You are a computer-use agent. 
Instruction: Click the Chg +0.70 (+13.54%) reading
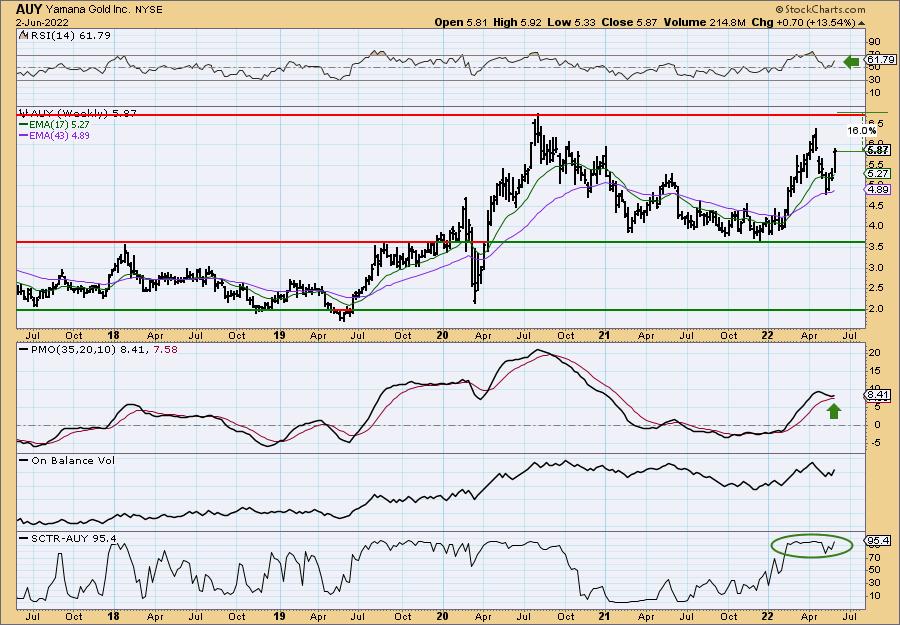(x=804, y=22)
